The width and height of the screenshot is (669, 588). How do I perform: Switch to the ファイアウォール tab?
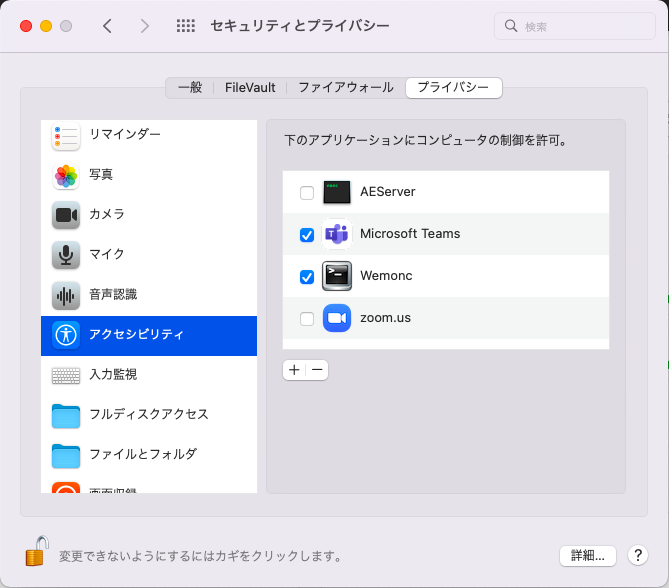click(x=346, y=87)
